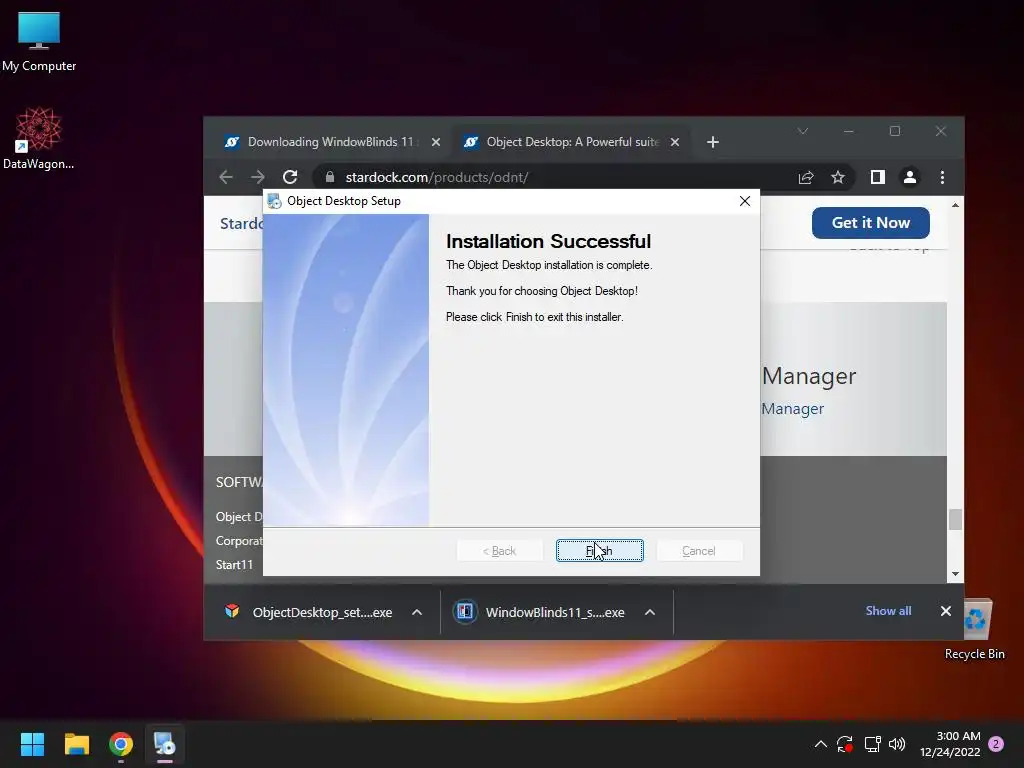Bookmark this page with star icon
Image resolution: width=1024 pixels, height=768 pixels.
(838, 177)
